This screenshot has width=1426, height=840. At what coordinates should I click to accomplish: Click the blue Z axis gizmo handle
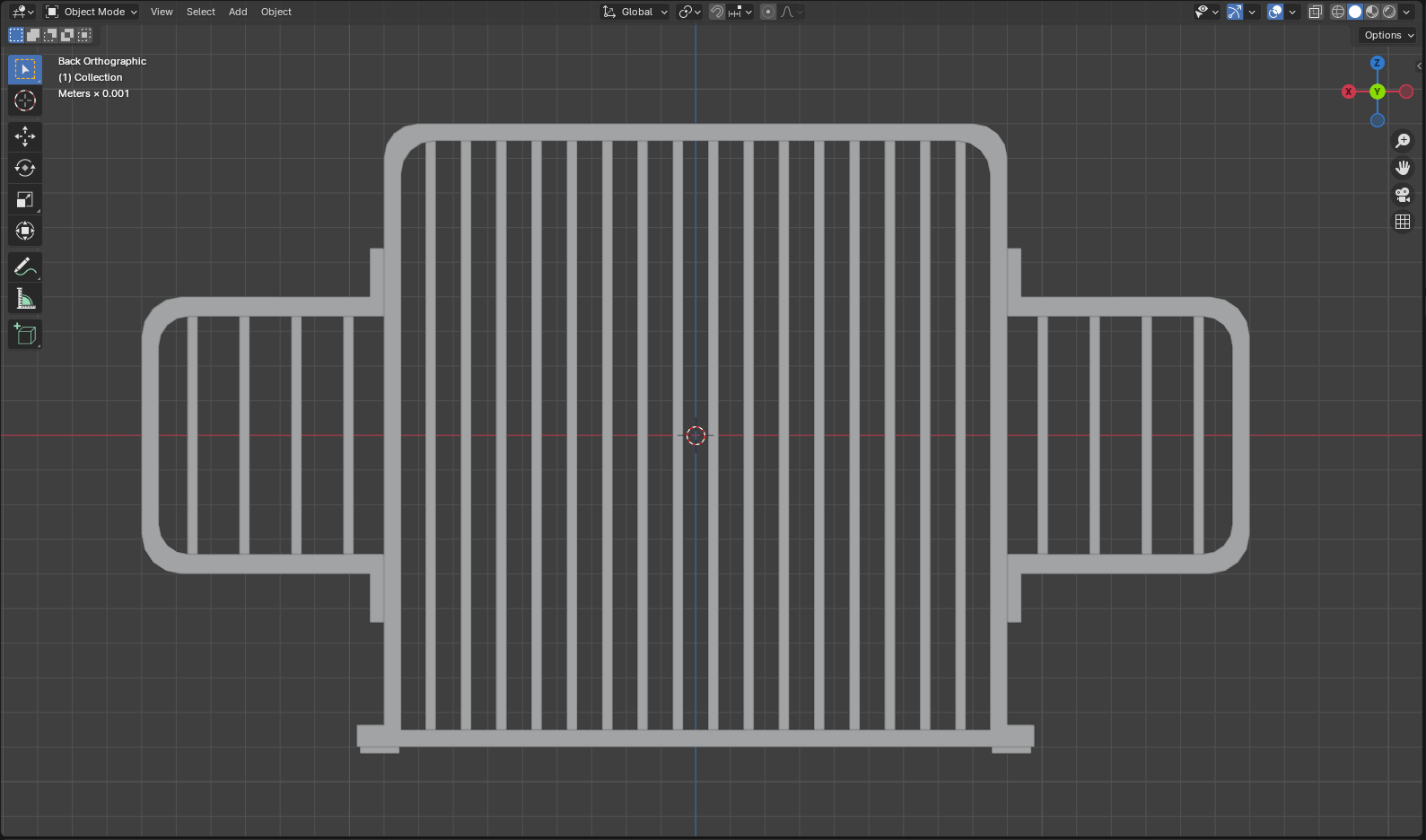point(1378,63)
